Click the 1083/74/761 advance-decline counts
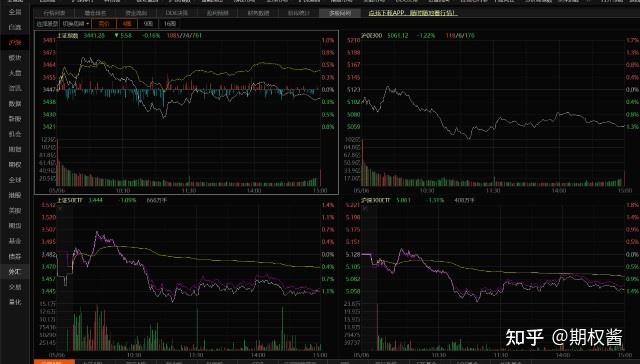 184,36
